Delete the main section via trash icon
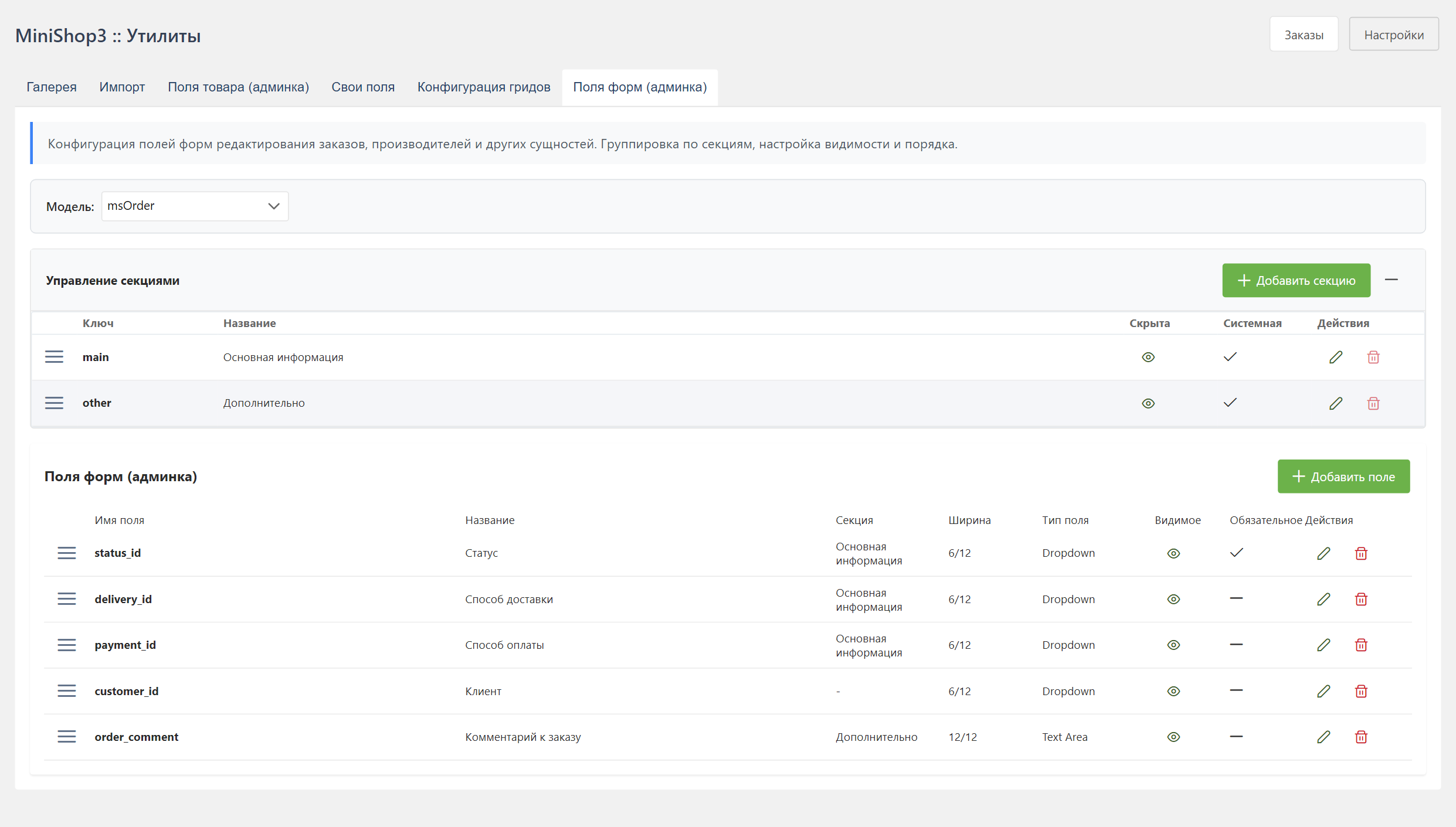This screenshot has width=1456, height=827. click(x=1373, y=357)
